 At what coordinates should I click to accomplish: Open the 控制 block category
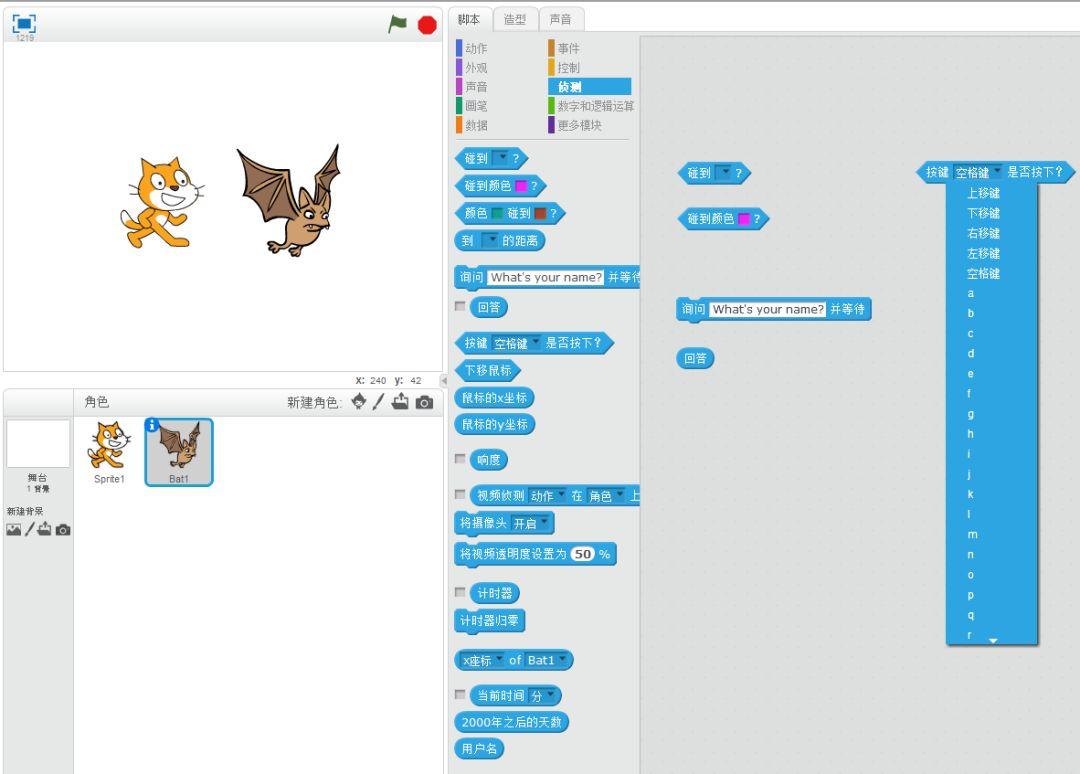tap(568, 67)
